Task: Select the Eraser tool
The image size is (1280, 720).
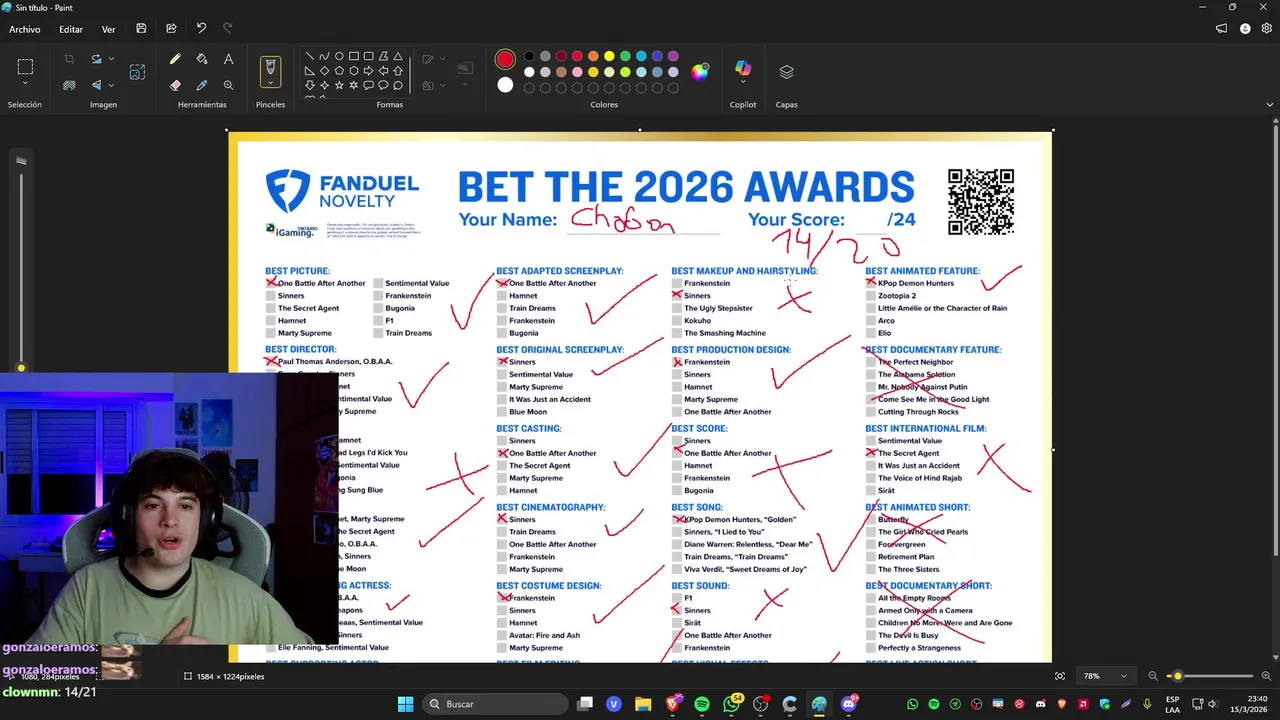Action: 175,86
